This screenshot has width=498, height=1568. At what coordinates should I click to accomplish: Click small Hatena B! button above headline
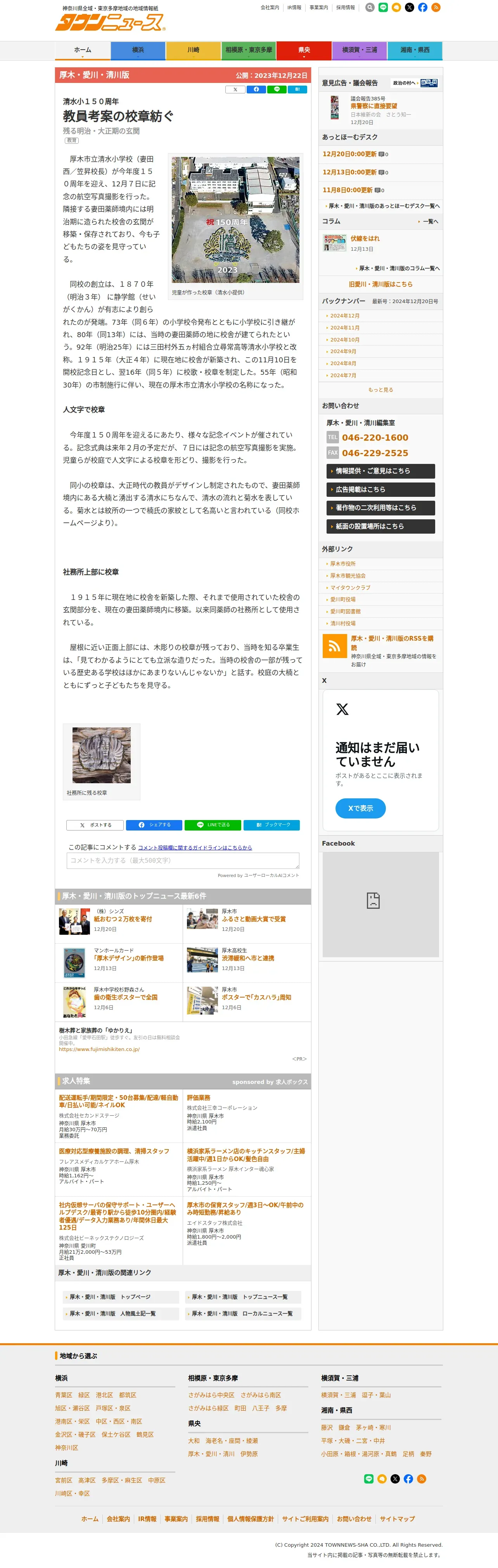click(297, 90)
